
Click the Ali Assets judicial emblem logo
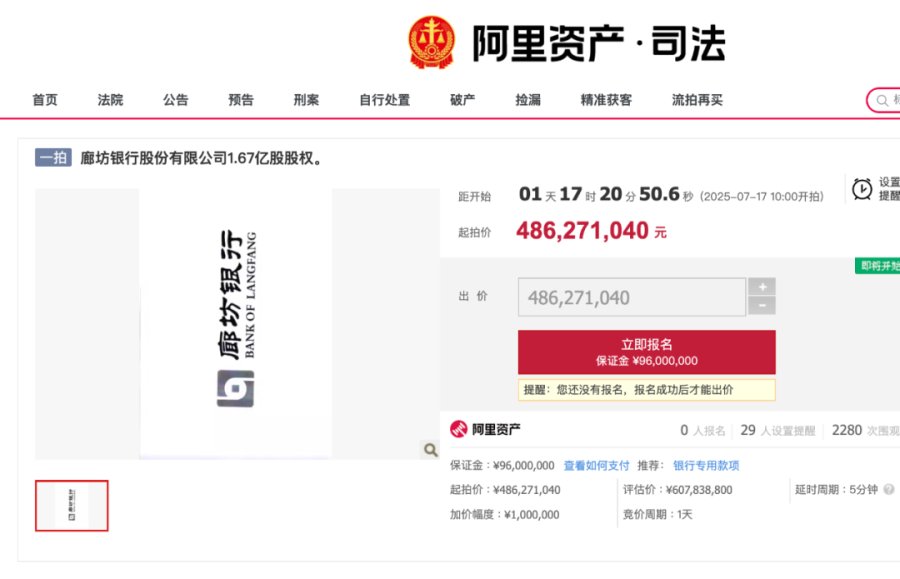click(431, 42)
